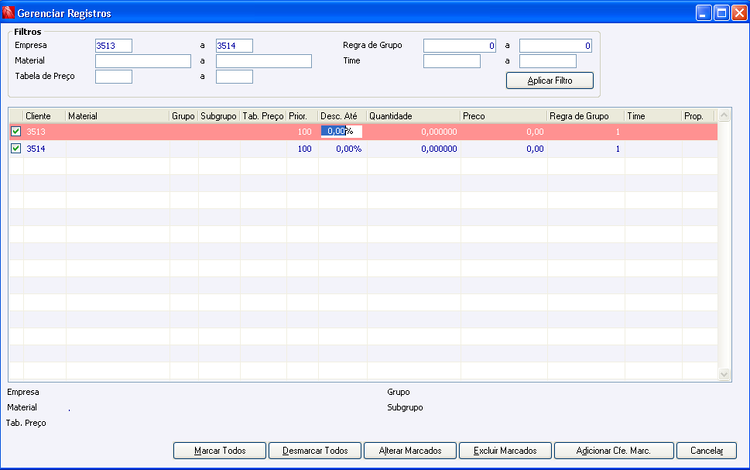The height and width of the screenshot is (470, 750).
Task: Click the Material filter start field
Action: click(143, 61)
